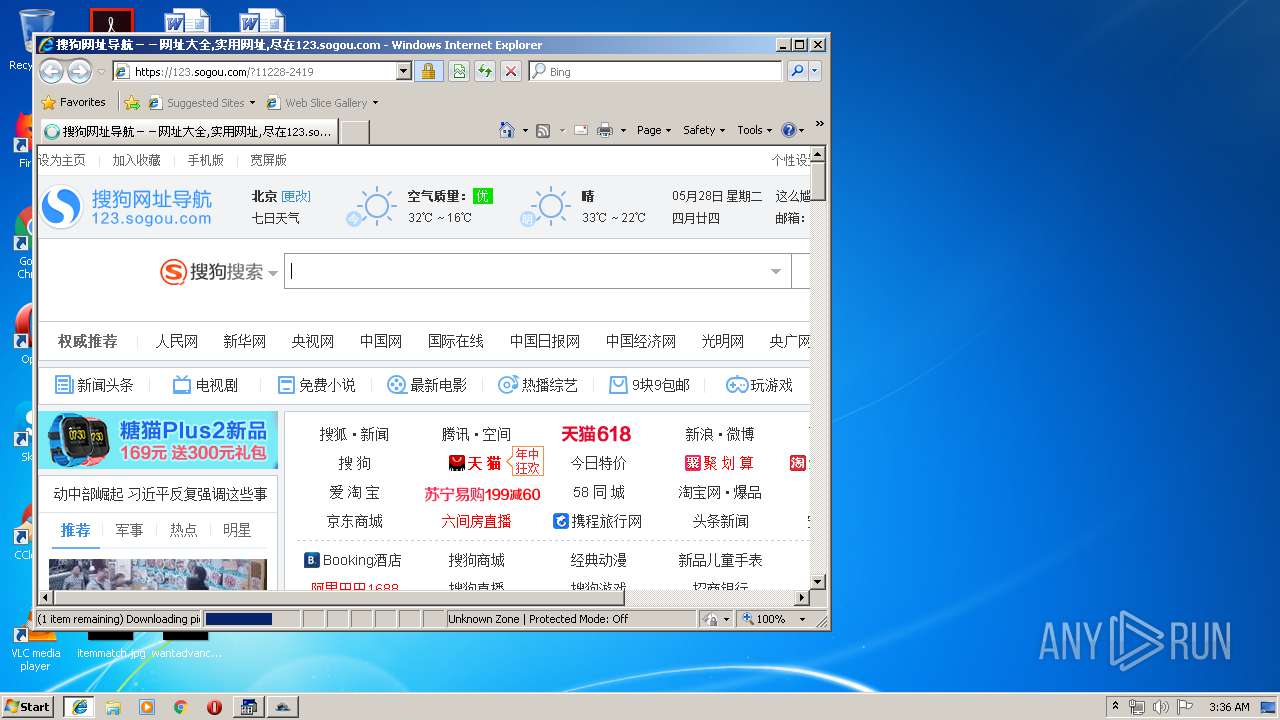Open the 京东商城 link

355,521
